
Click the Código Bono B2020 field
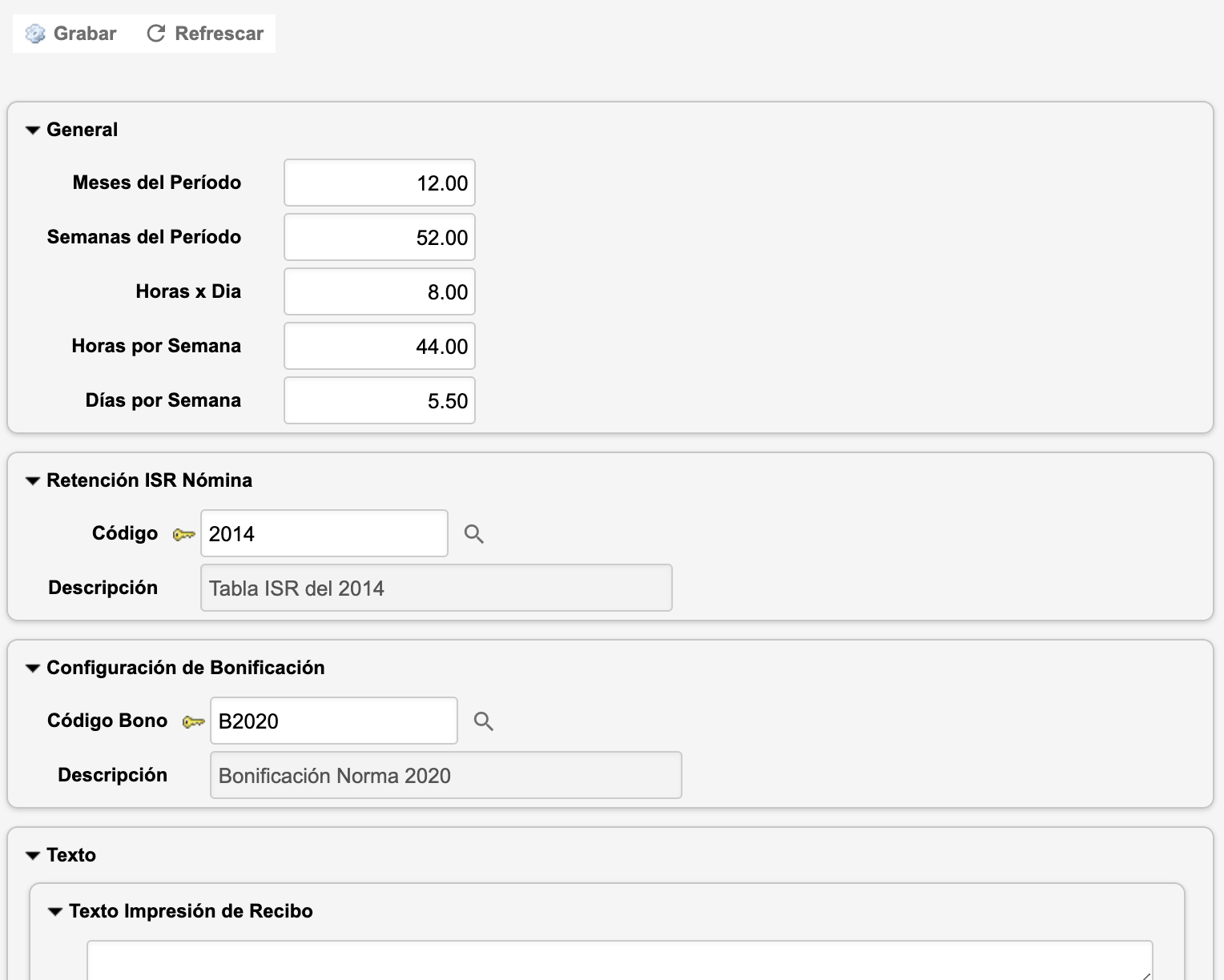(333, 721)
